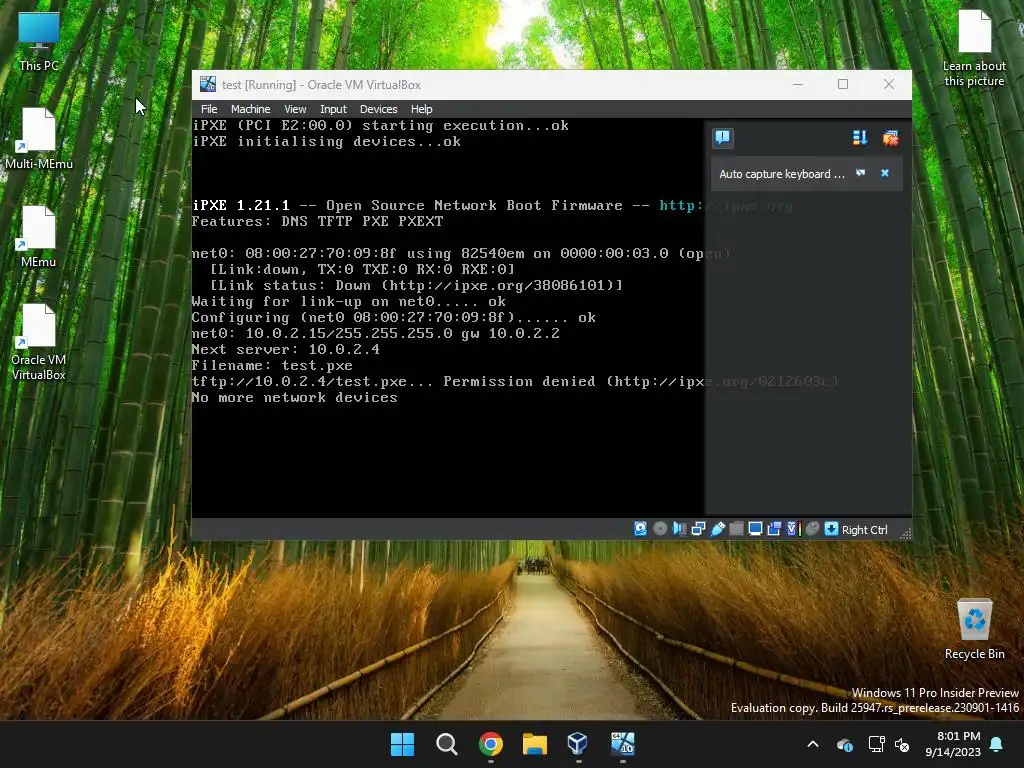
Task: Click the hard disk activity status icon
Action: click(x=640, y=529)
